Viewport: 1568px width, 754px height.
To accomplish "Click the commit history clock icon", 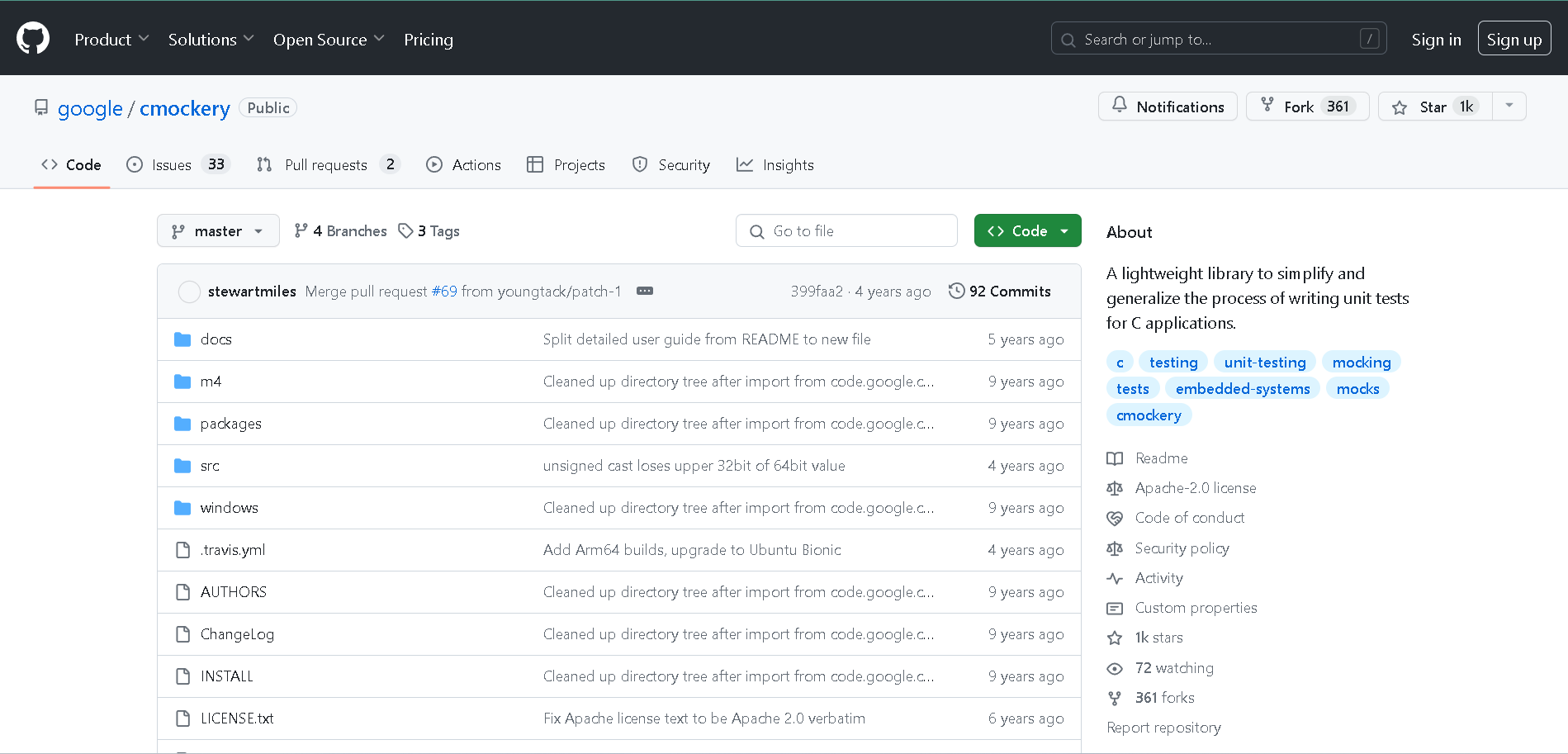I will [x=956, y=291].
